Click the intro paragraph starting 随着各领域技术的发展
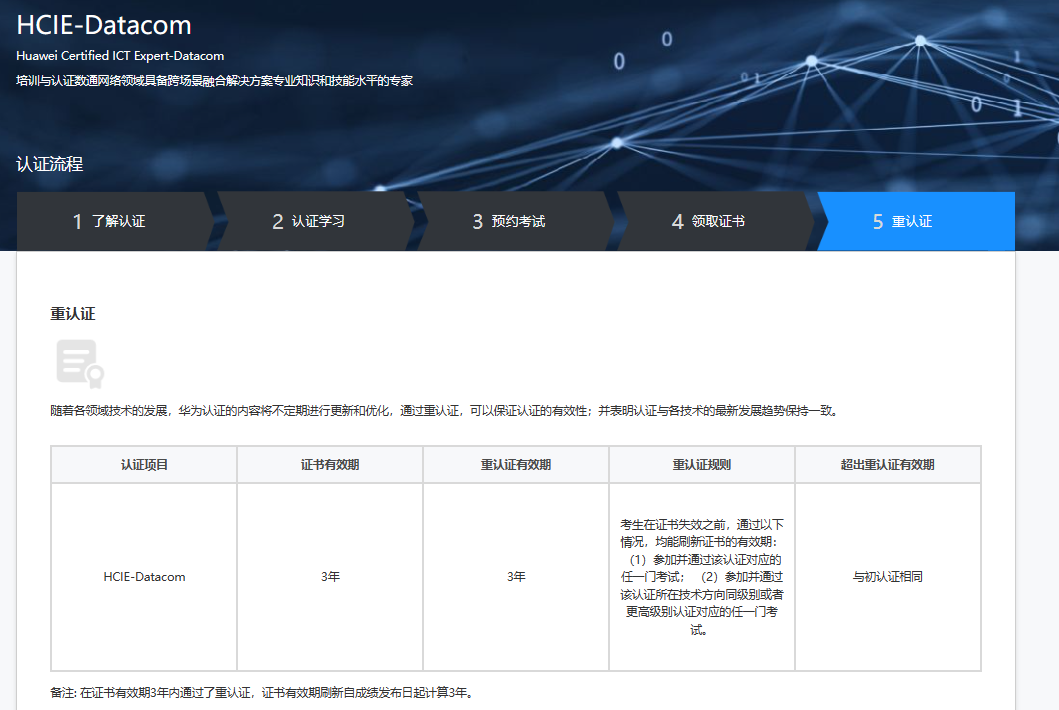This screenshot has height=710, width=1059. pos(446,411)
